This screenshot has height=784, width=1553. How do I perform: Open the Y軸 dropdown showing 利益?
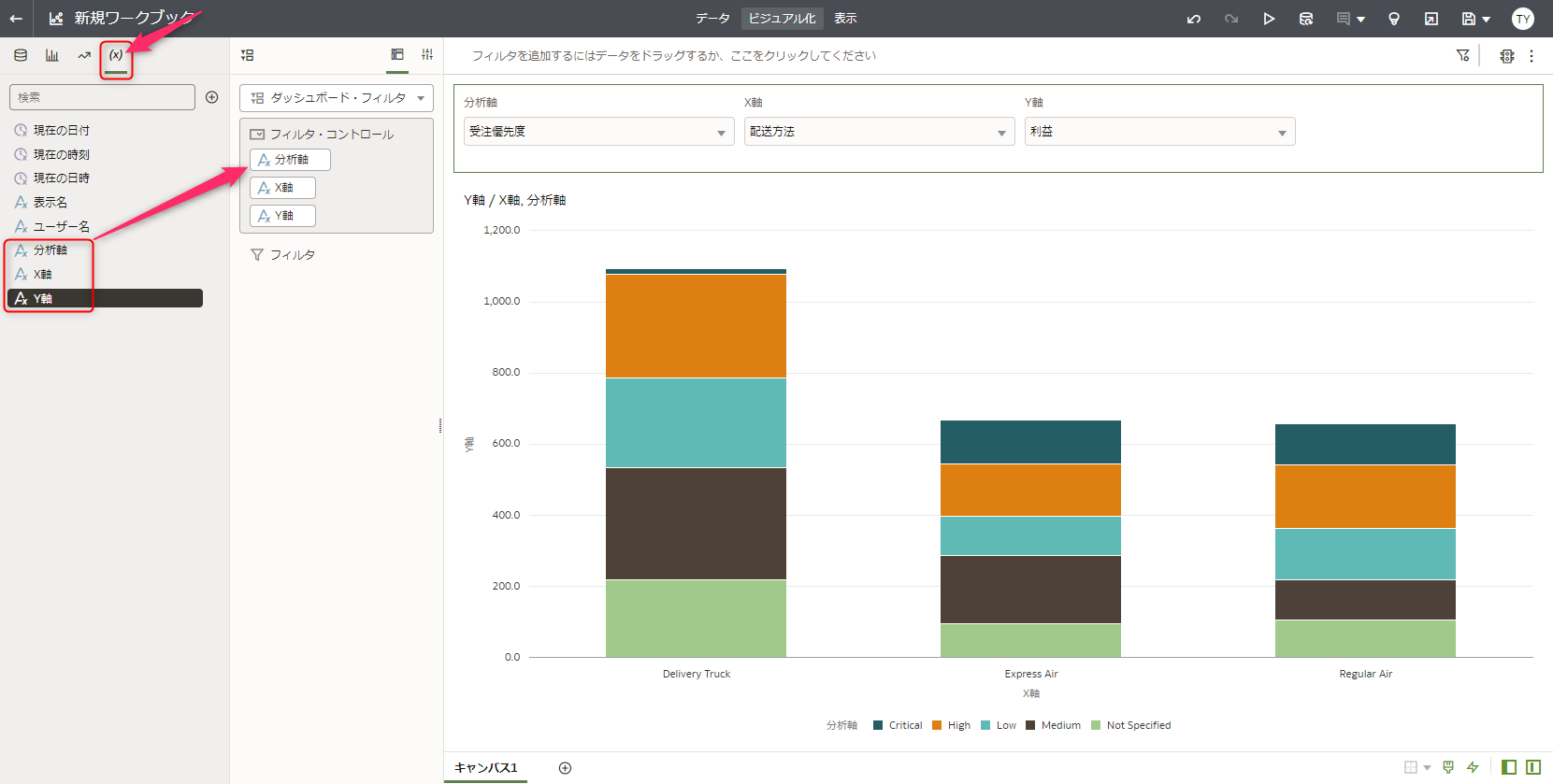point(1159,132)
